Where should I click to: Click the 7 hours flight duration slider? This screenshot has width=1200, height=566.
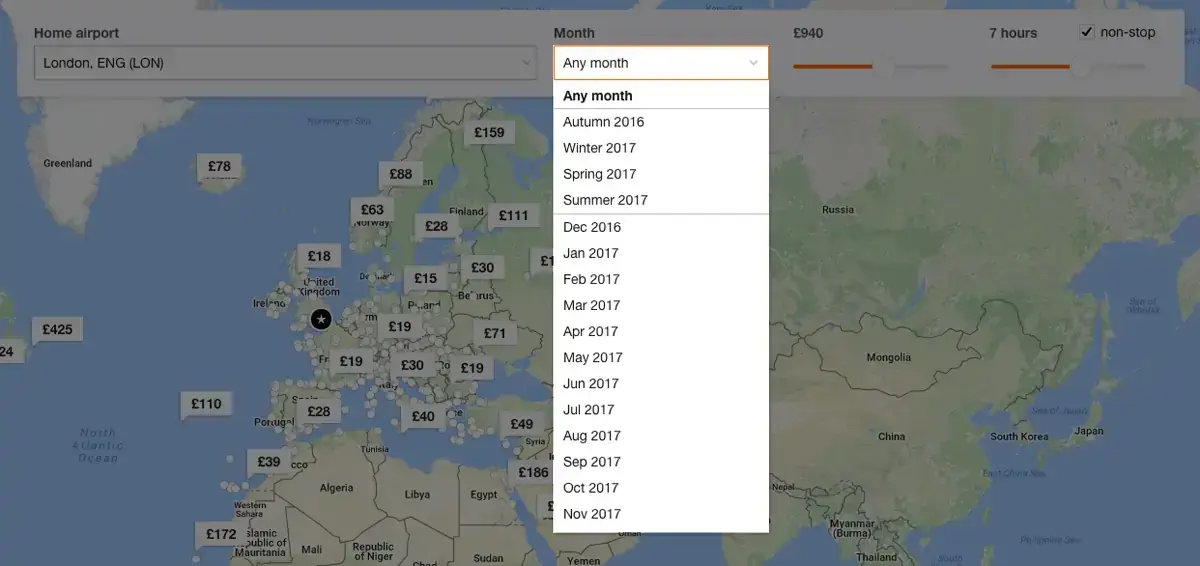pyautogui.click(x=1068, y=67)
